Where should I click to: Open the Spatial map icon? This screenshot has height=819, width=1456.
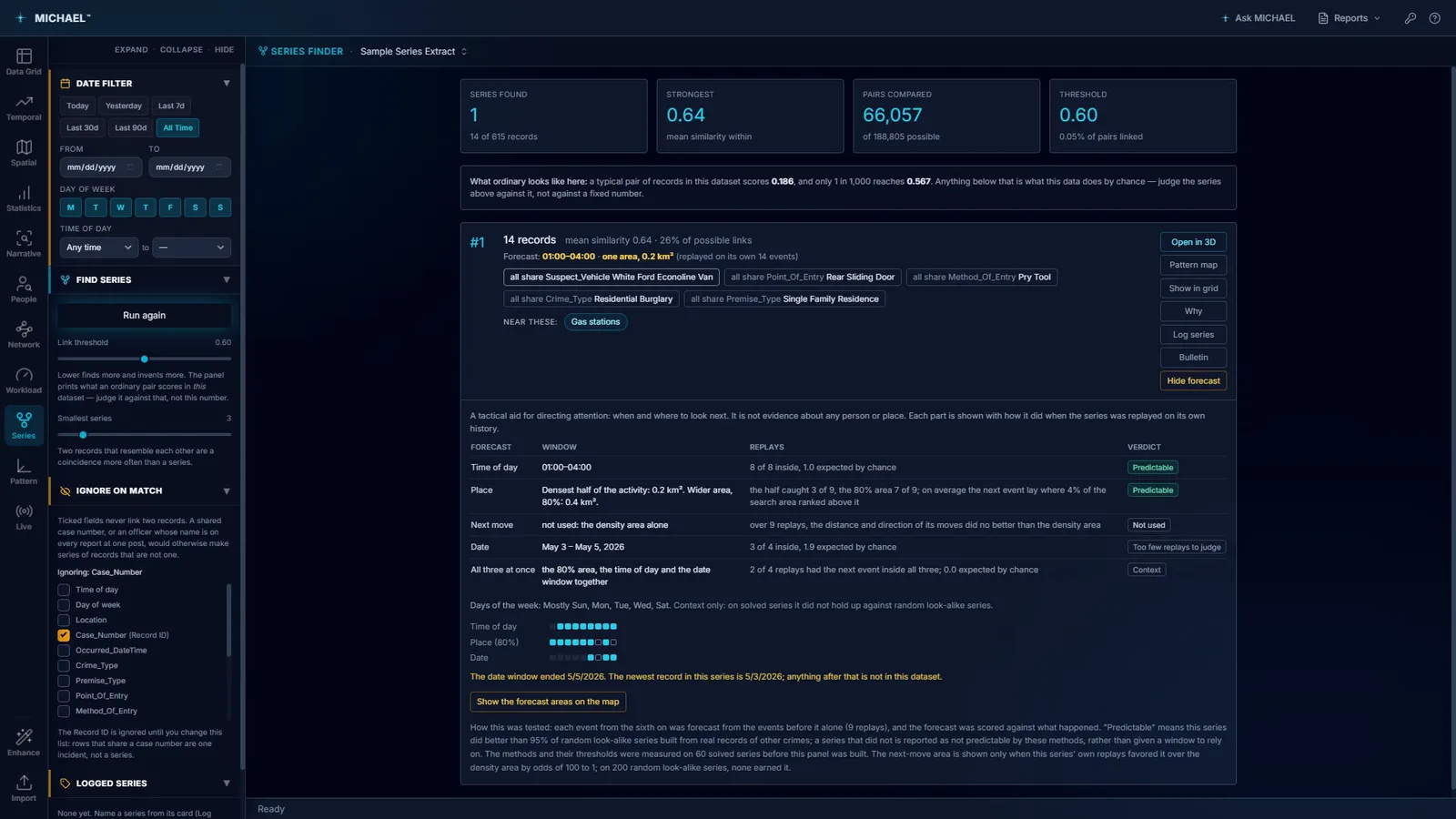tap(24, 152)
